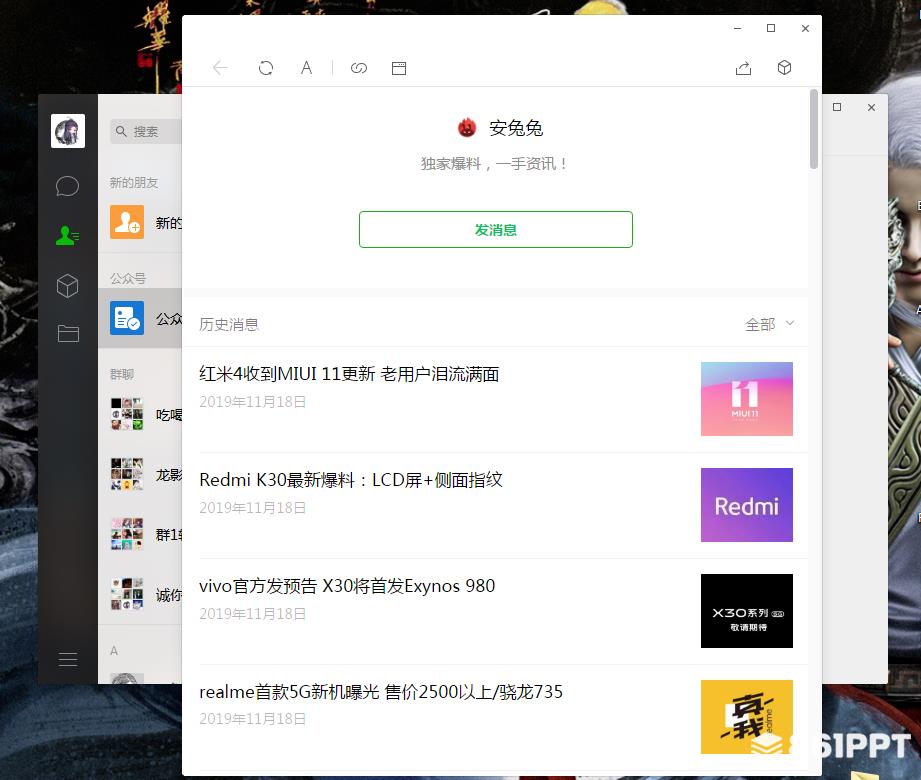
Task: Open font size setting (A icon)
Action: [306, 68]
